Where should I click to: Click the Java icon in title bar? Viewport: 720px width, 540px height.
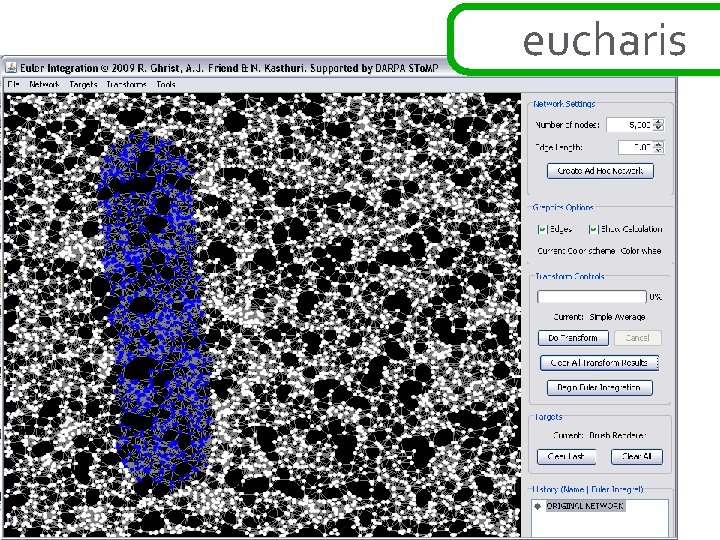tap(11, 68)
